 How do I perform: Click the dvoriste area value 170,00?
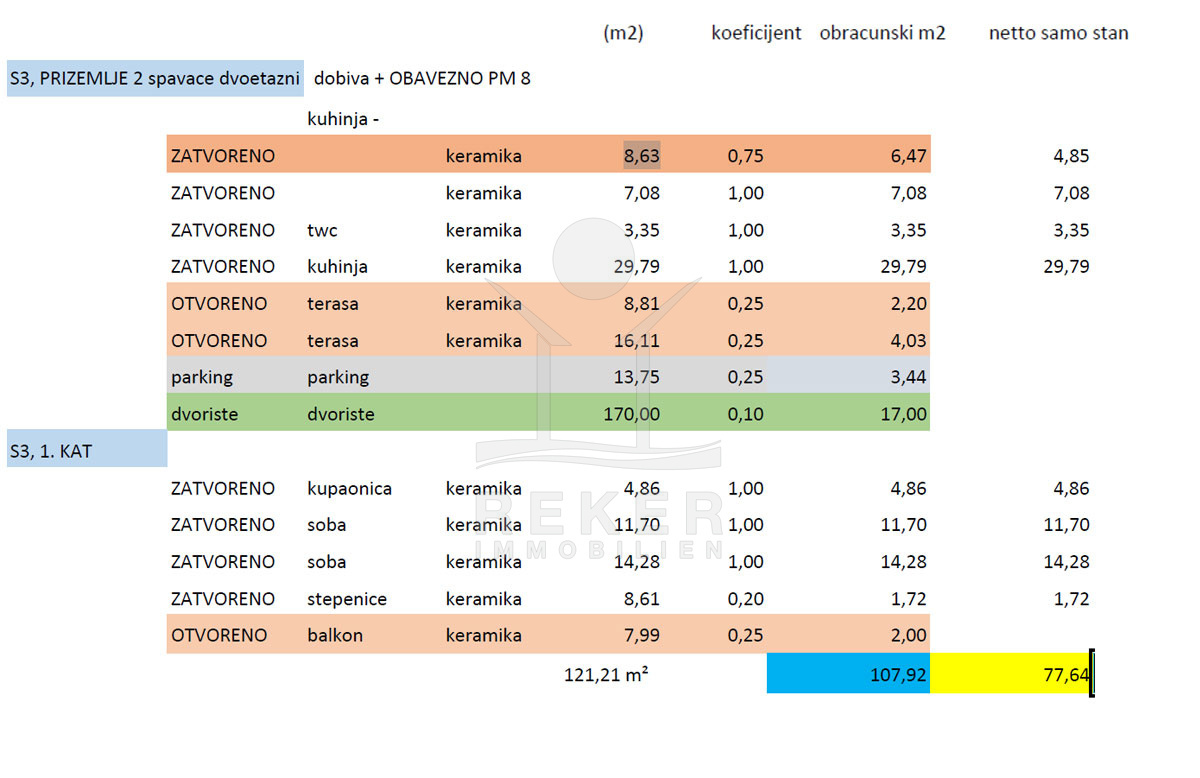(x=631, y=414)
